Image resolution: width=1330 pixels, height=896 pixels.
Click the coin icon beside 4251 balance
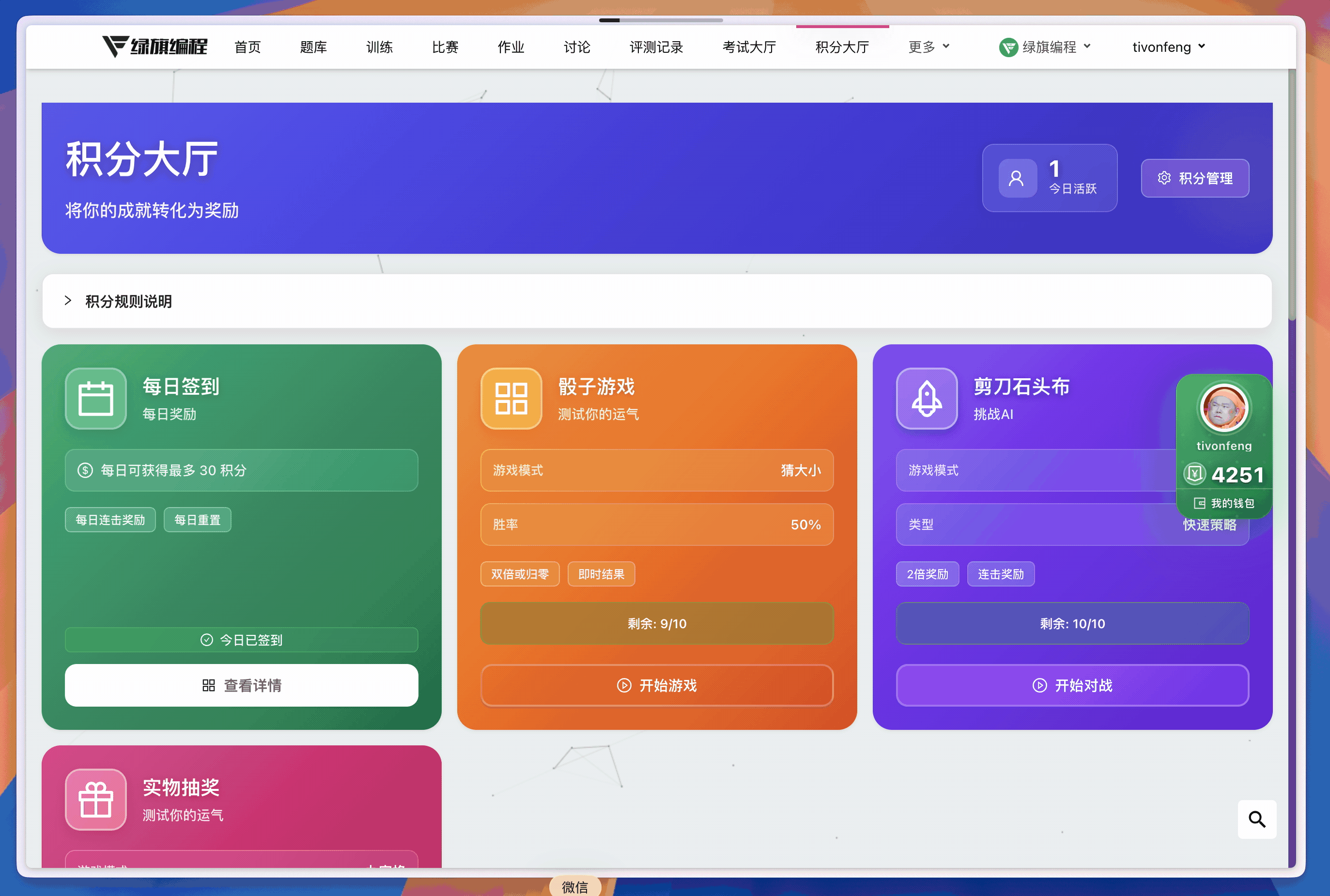point(1194,474)
